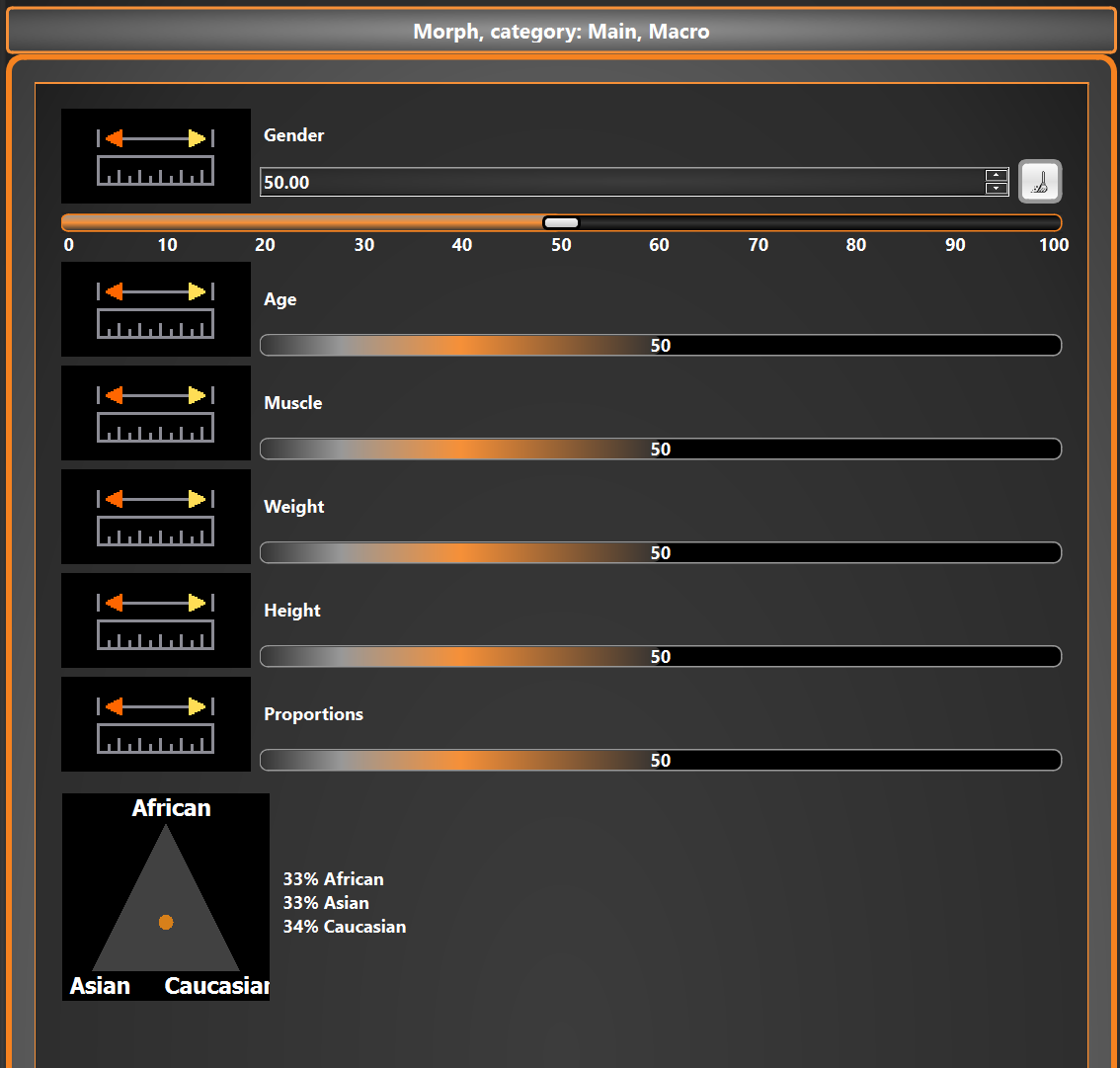1120x1068 pixels.
Task: Click the Age slider icon thumbnail
Action: (x=156, y=309)
